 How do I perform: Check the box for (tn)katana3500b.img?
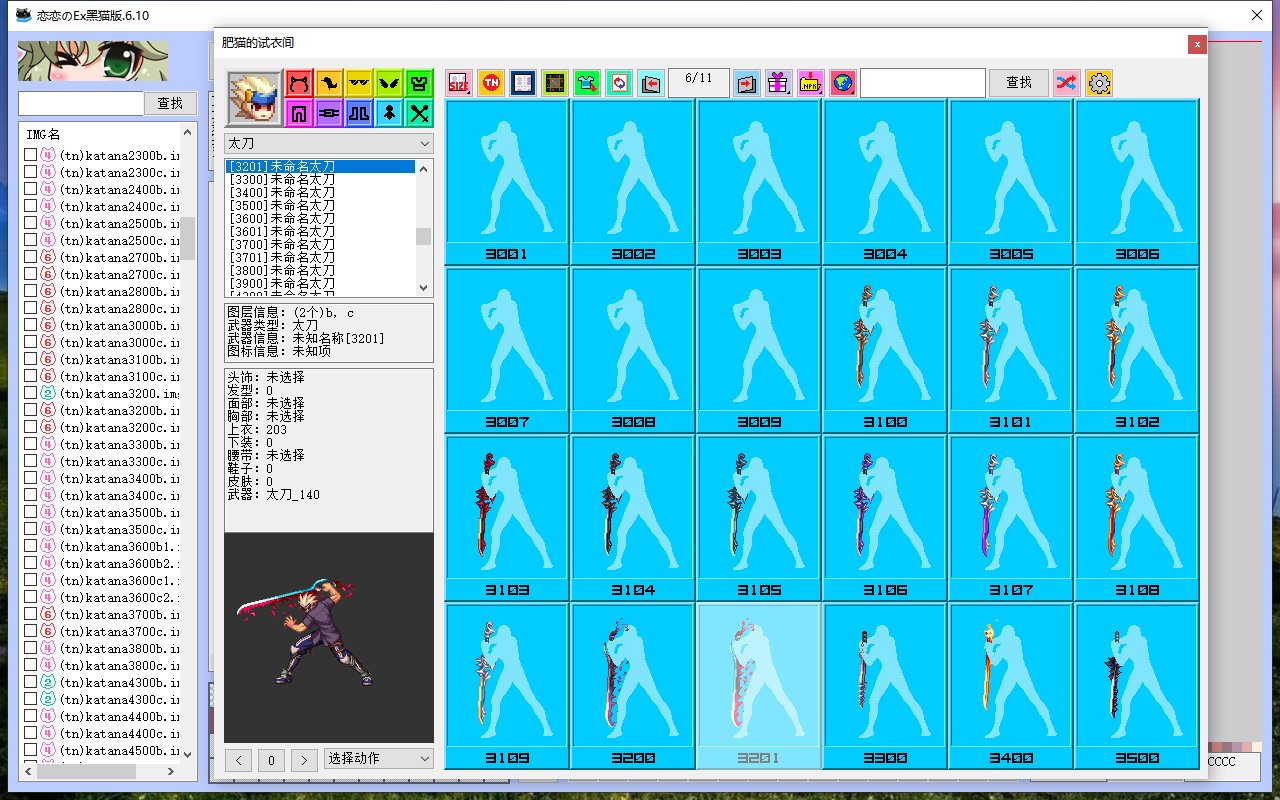[30, 512]
